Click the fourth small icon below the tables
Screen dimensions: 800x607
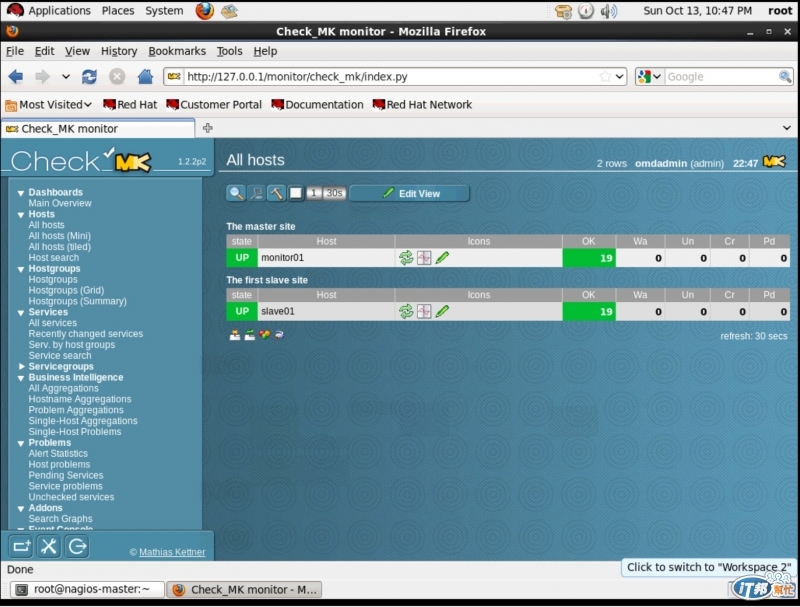point(279,335)
